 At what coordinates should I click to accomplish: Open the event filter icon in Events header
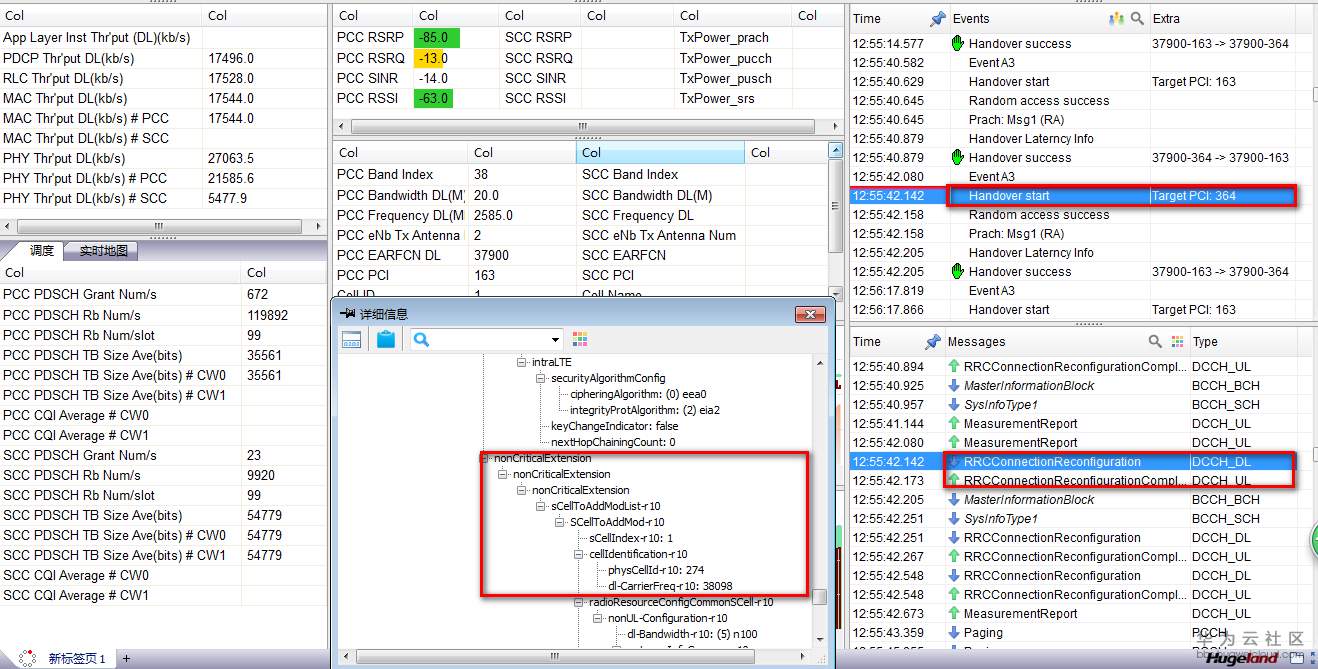(x=1117, y=18)
